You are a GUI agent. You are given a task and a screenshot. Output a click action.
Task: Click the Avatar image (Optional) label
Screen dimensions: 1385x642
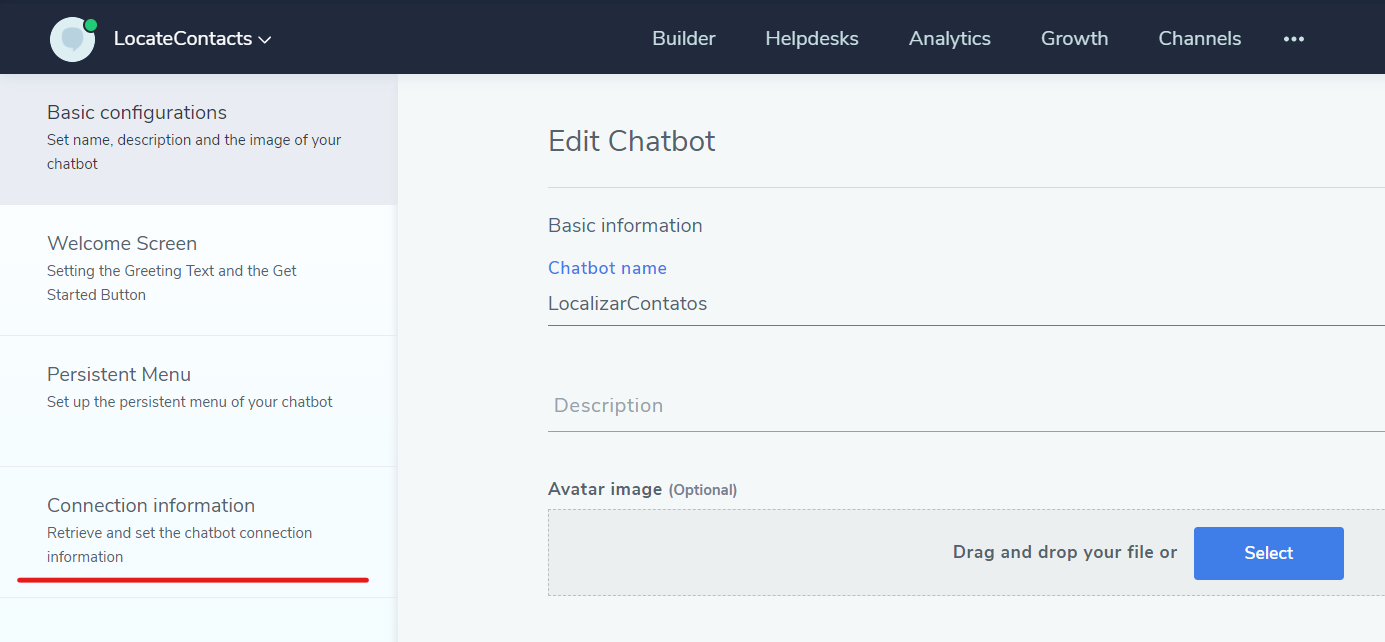point(642,489)
